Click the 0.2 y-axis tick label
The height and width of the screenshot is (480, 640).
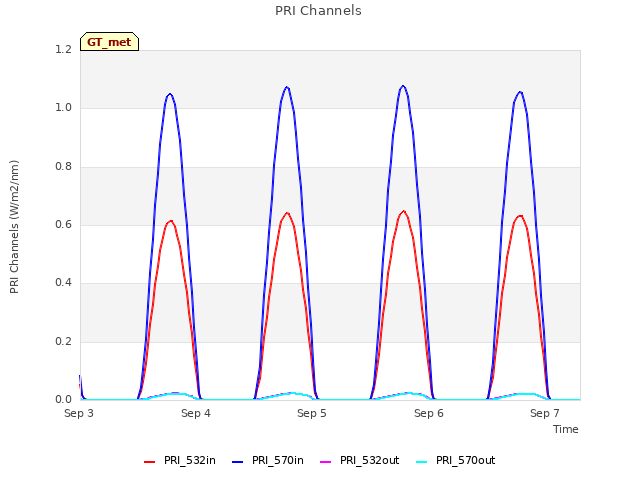click(x=63, y=341)
